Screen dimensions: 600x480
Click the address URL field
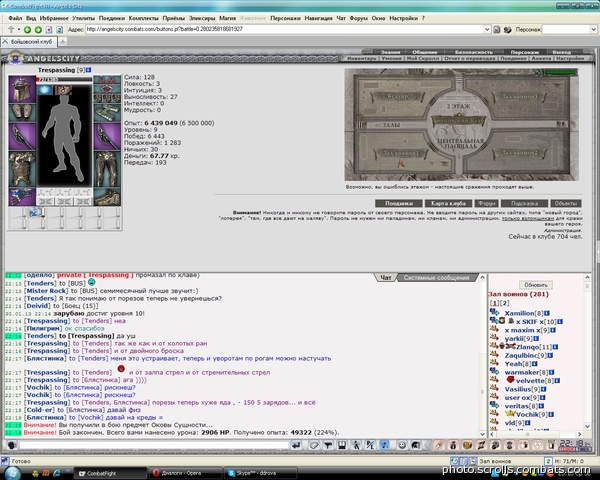284,29
